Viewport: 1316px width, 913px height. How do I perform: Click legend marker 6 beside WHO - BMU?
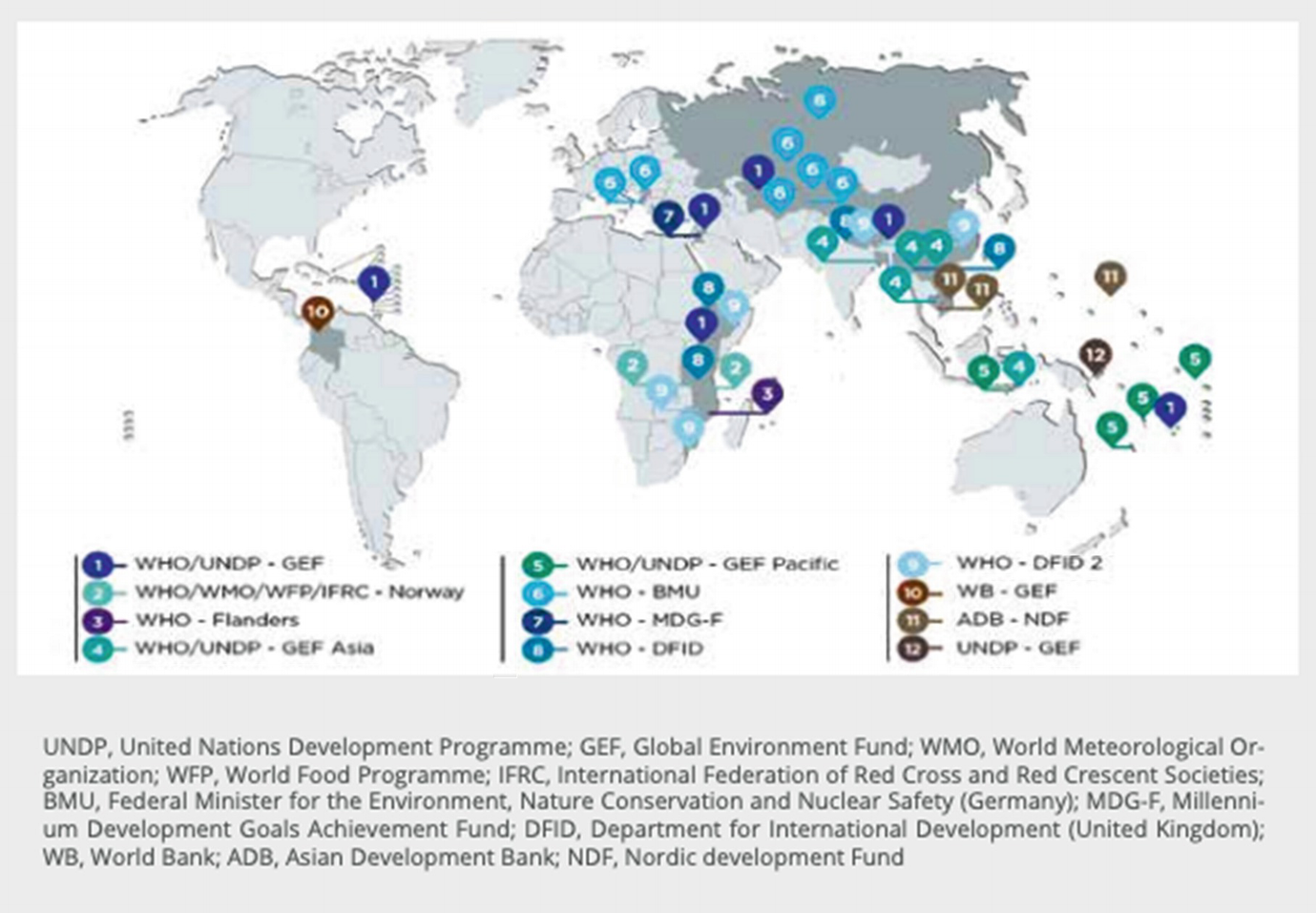538,592
